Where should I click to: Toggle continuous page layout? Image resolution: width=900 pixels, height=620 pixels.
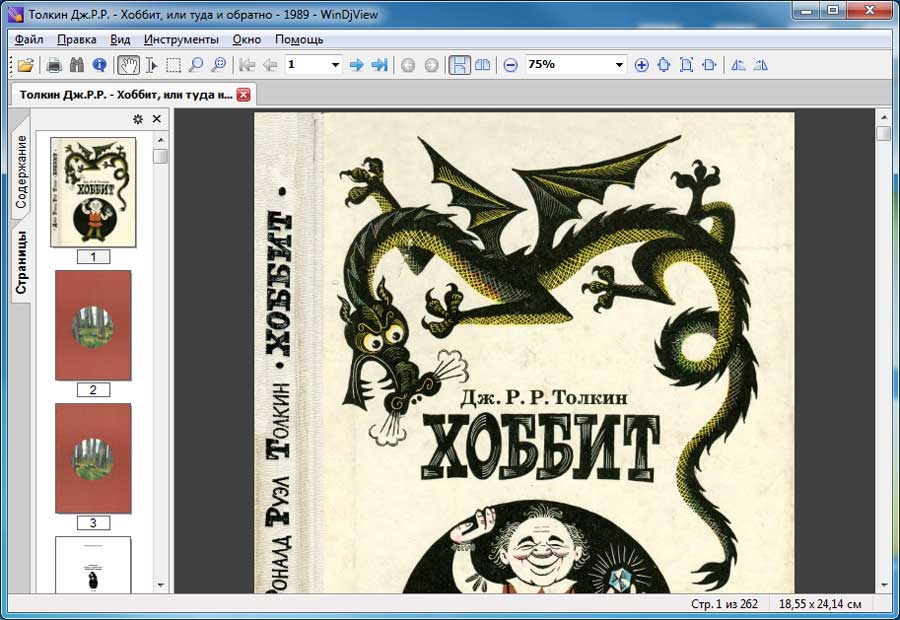[x=459, y=65]
